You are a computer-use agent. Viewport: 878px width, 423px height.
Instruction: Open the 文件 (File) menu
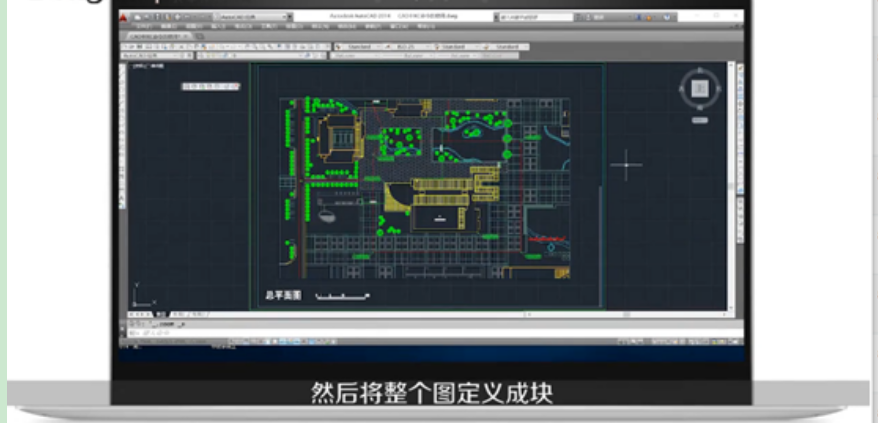(143, 26)
